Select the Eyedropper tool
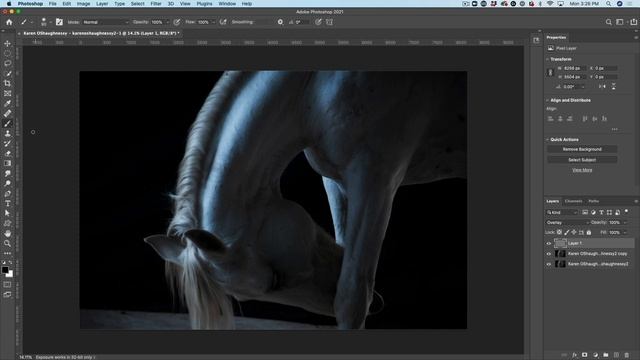This screenshot has height=360, width=640. click(7, 103)
